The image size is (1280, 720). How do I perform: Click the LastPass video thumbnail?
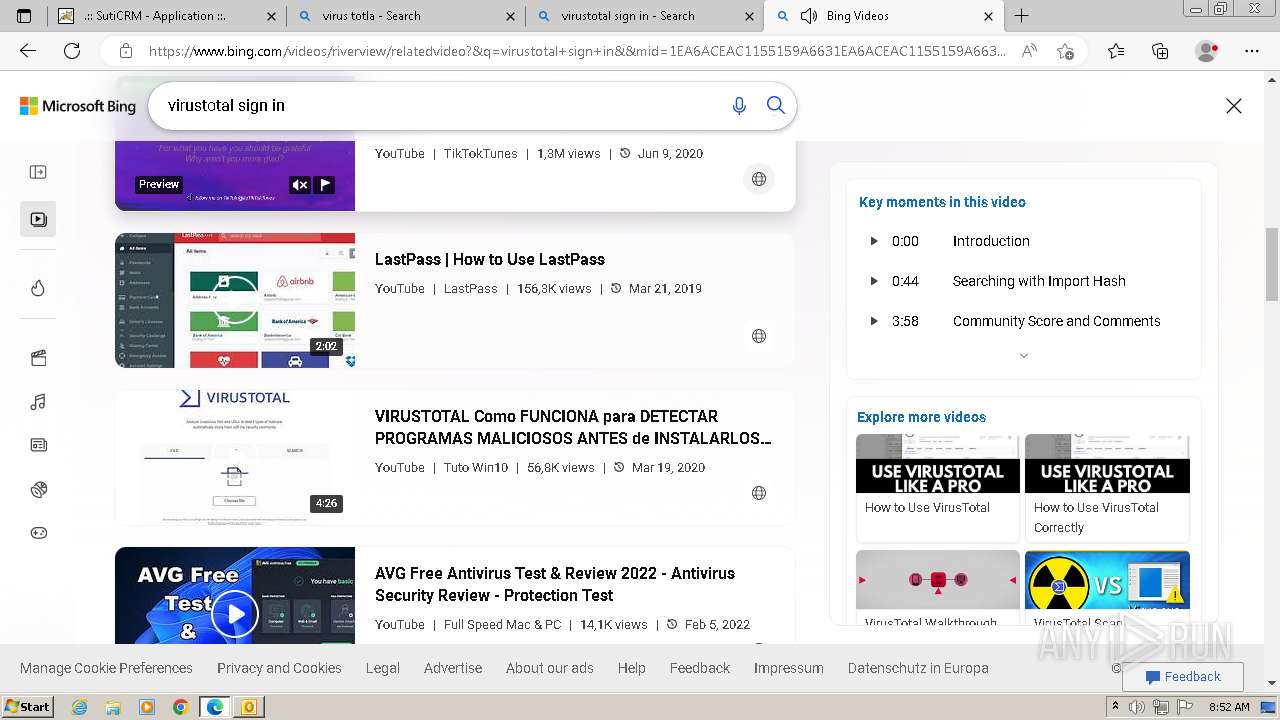235,300
